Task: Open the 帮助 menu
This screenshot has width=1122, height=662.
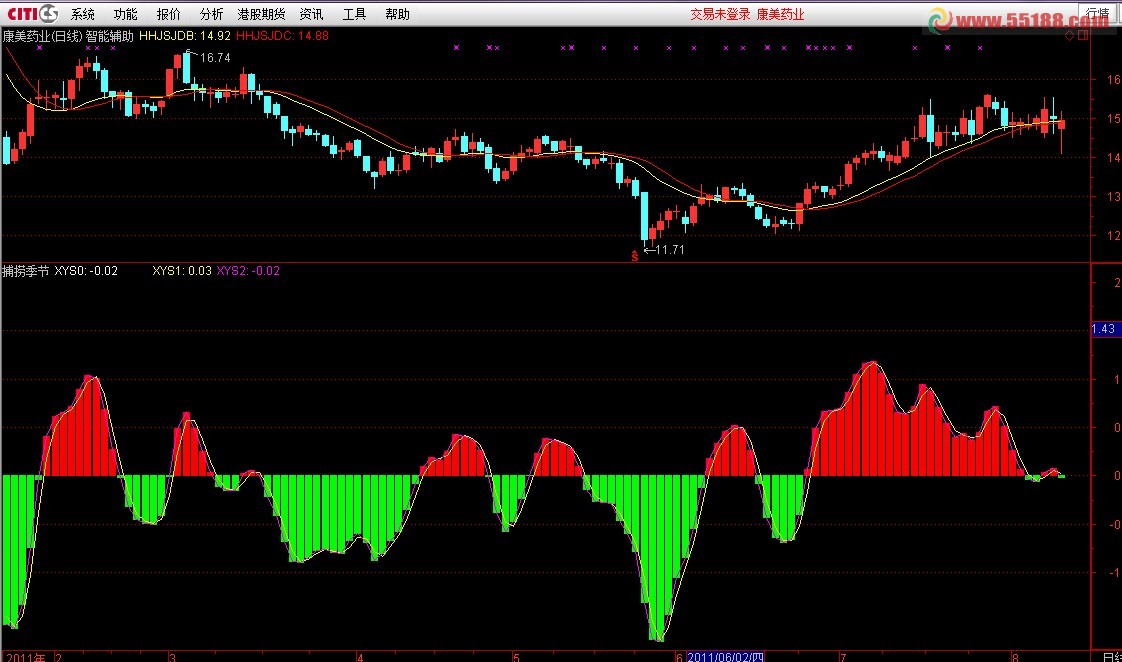Action: pos(397,14)
